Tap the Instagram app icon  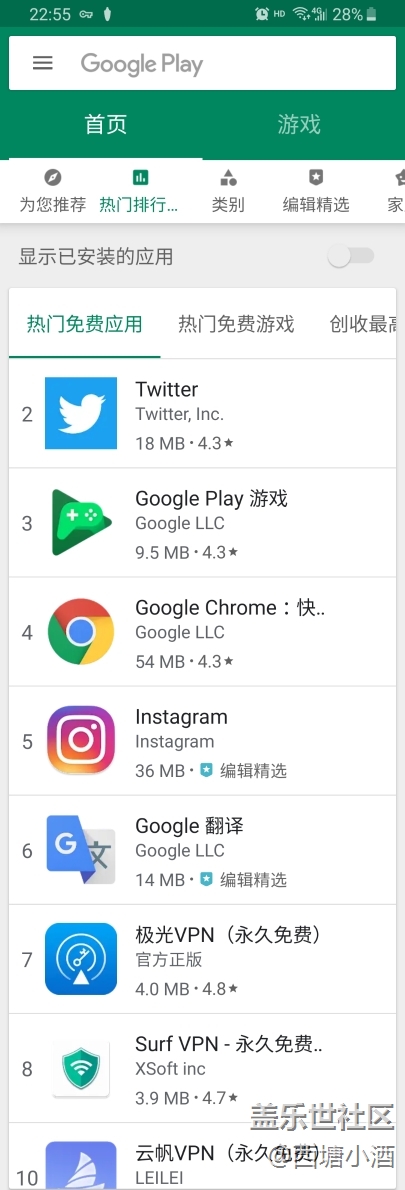coord(81,741)
